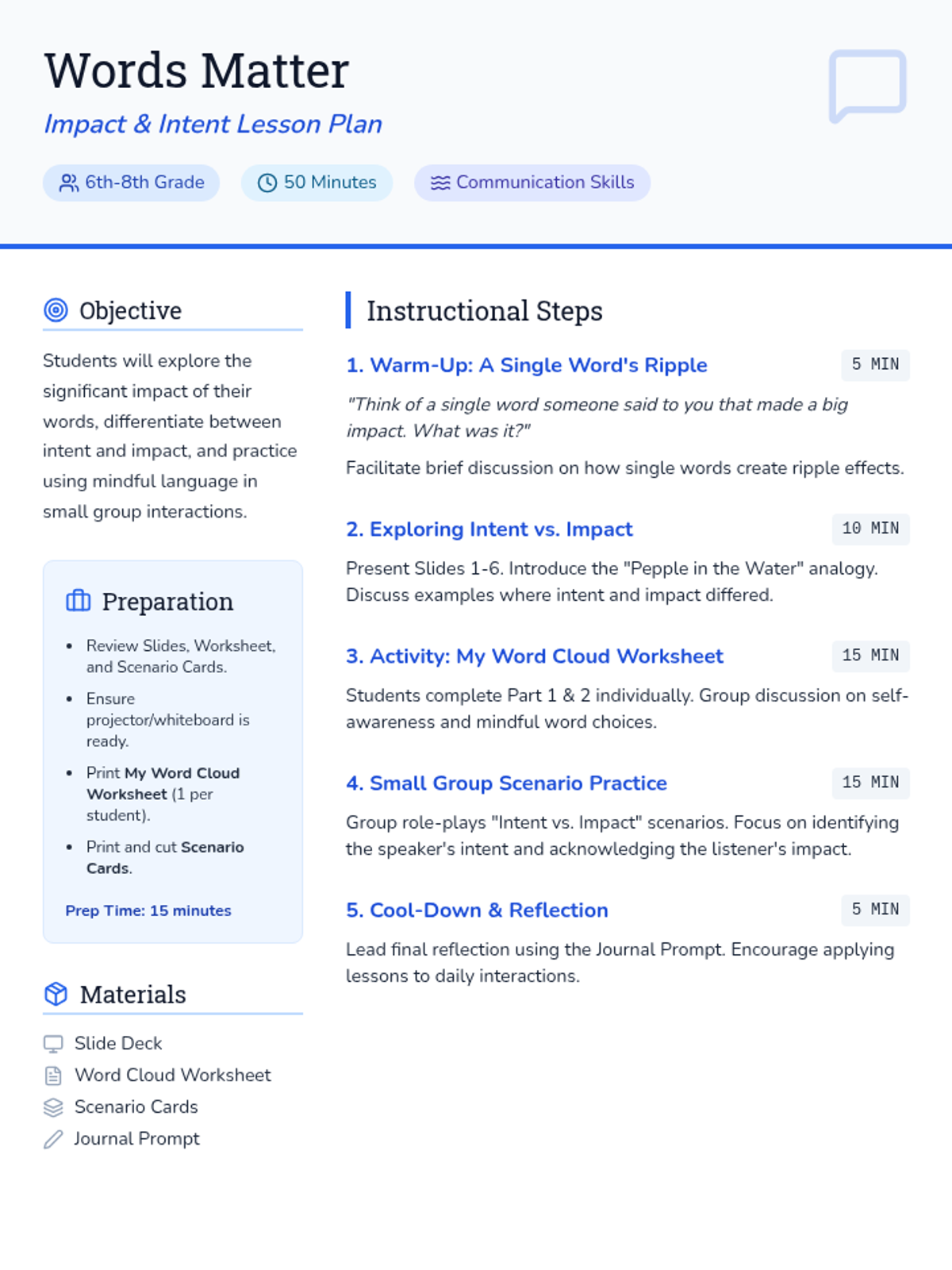Click the box icon beside Materials
The height and width of the screenshot is (1270, 952).
(56, 994)
